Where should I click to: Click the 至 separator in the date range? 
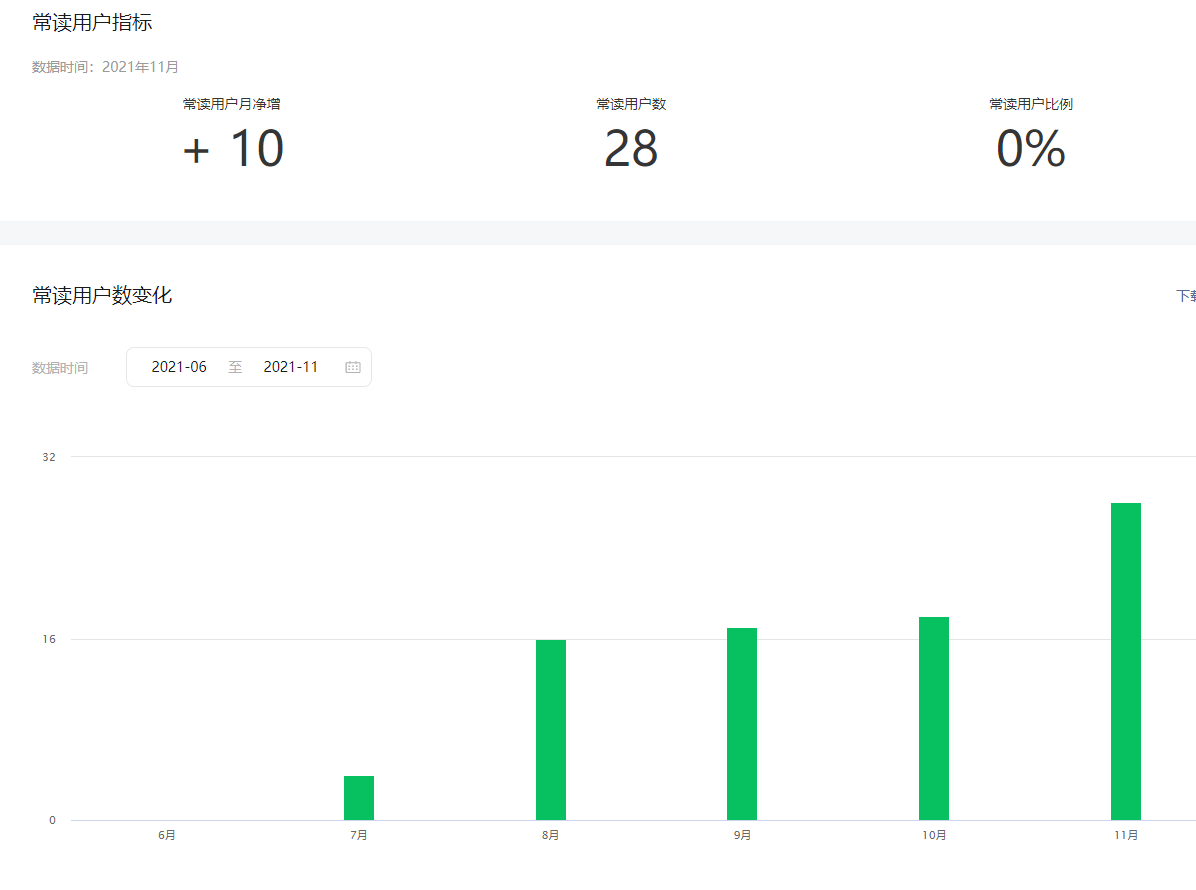coord(235,367)
